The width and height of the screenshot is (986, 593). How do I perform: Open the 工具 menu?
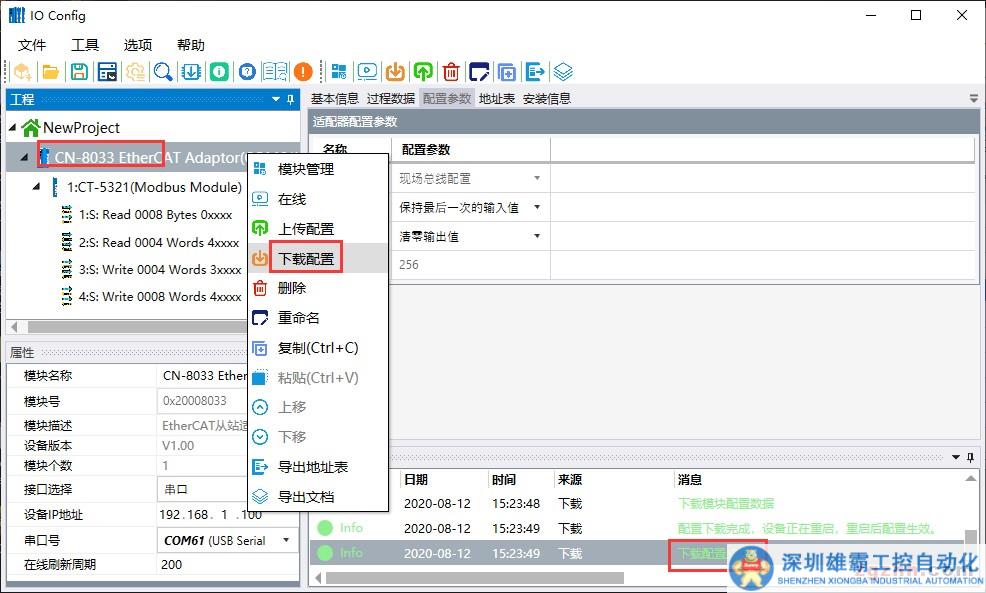[x=85, y=45]
